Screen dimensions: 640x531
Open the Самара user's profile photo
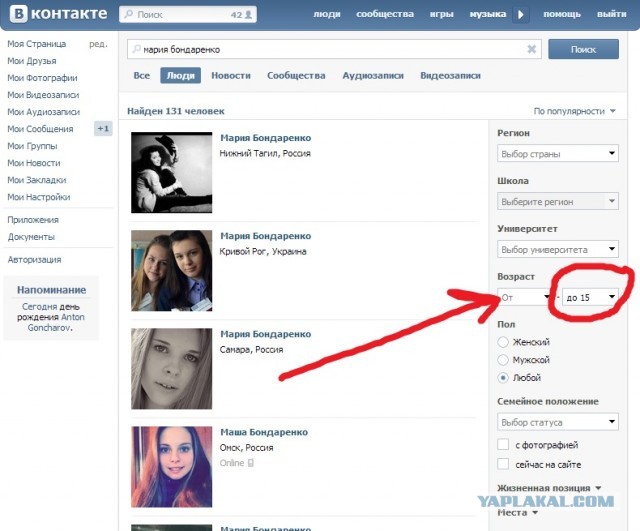pos(171,368)
